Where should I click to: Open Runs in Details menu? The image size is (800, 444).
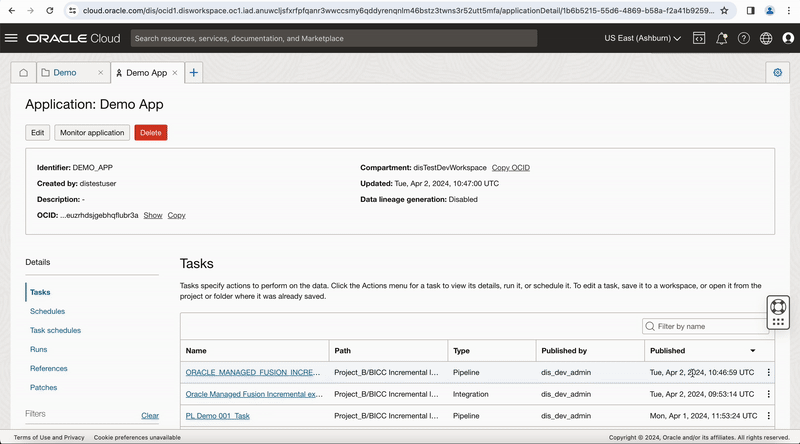pyautogui.click(x=39, y=350)
